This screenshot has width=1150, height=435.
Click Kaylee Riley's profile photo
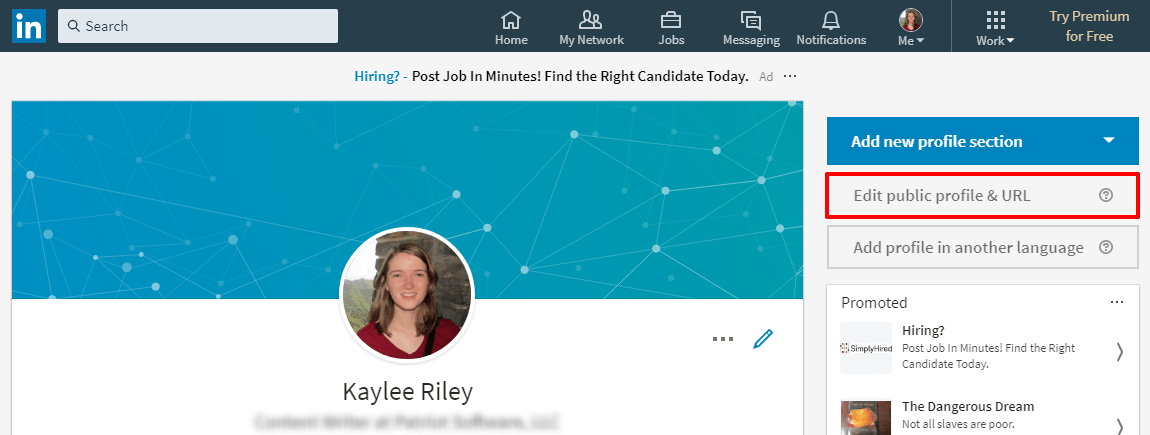pyautogui.click(x=407, y=296)
